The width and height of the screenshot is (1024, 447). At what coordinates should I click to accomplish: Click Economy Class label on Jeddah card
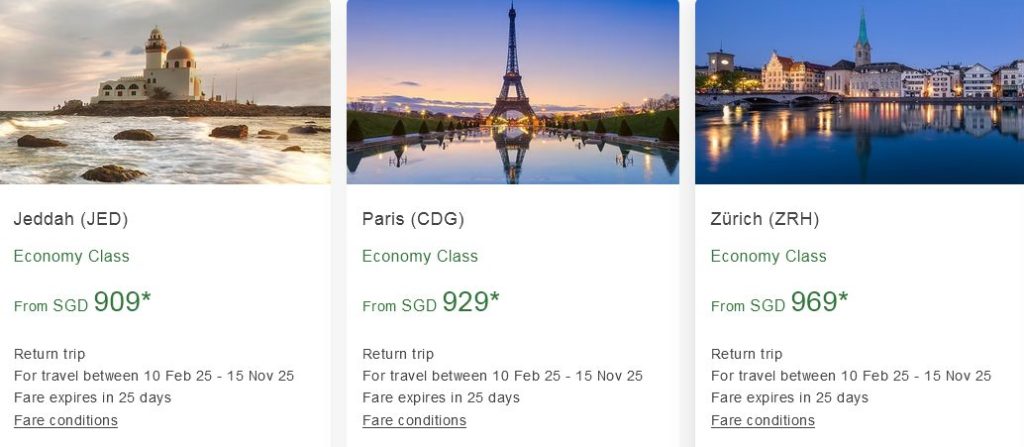(x=72, y=256)
